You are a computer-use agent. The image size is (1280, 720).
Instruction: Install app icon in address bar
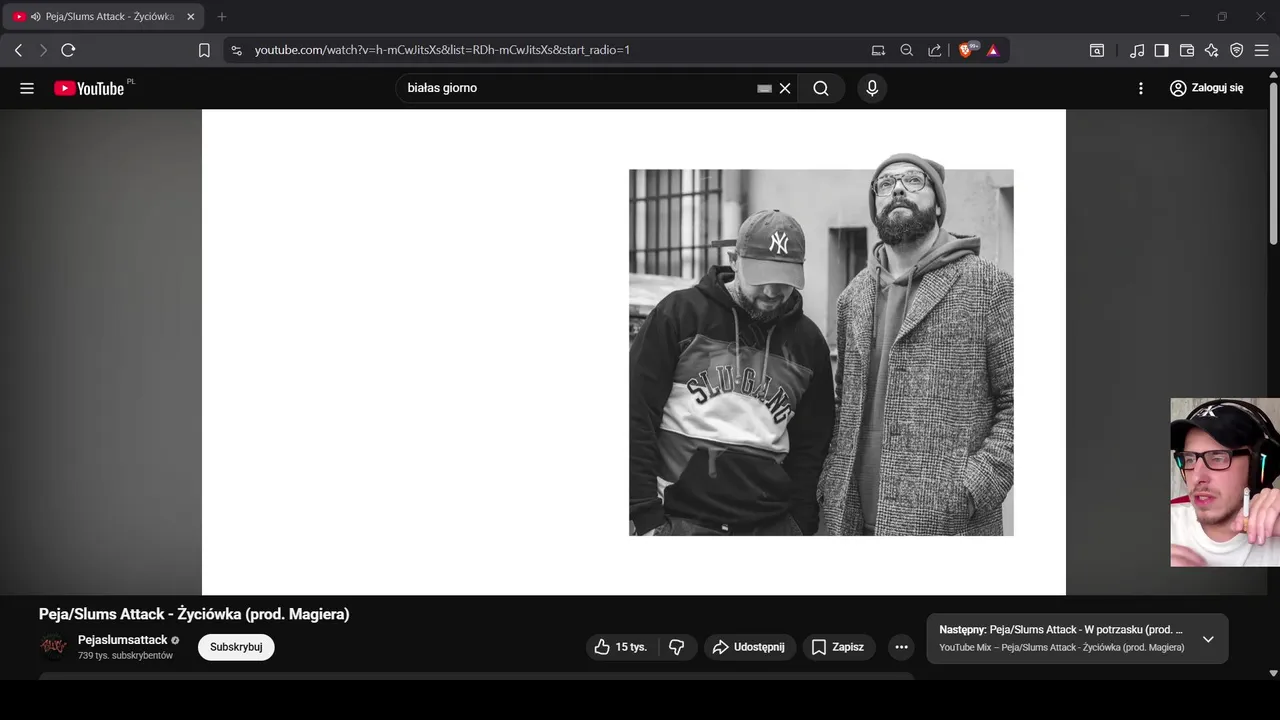pos(878,50)
